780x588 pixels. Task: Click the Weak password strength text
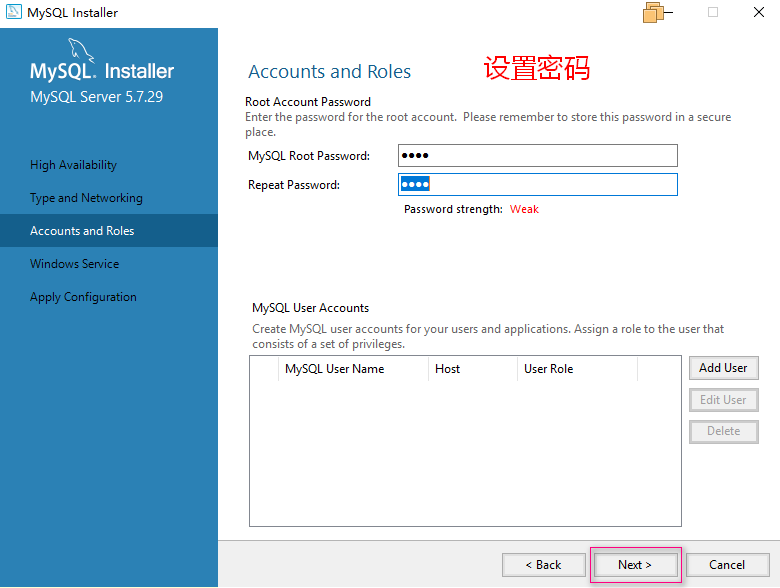[524, 209]
